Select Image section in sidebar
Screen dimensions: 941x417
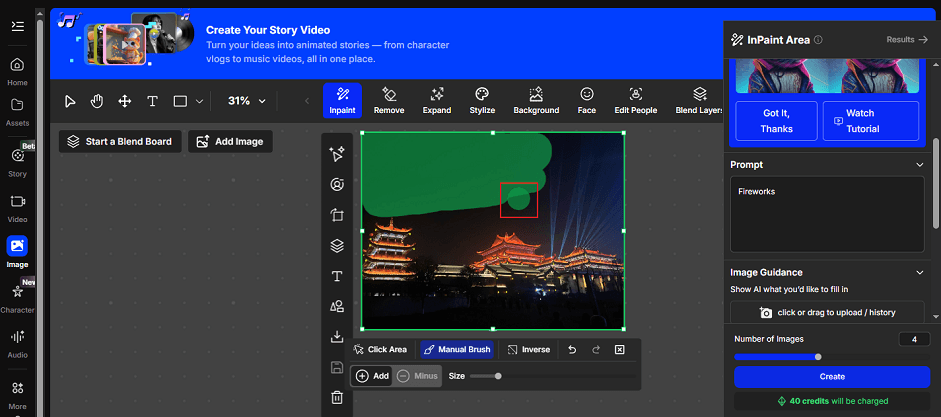[17, 253]
